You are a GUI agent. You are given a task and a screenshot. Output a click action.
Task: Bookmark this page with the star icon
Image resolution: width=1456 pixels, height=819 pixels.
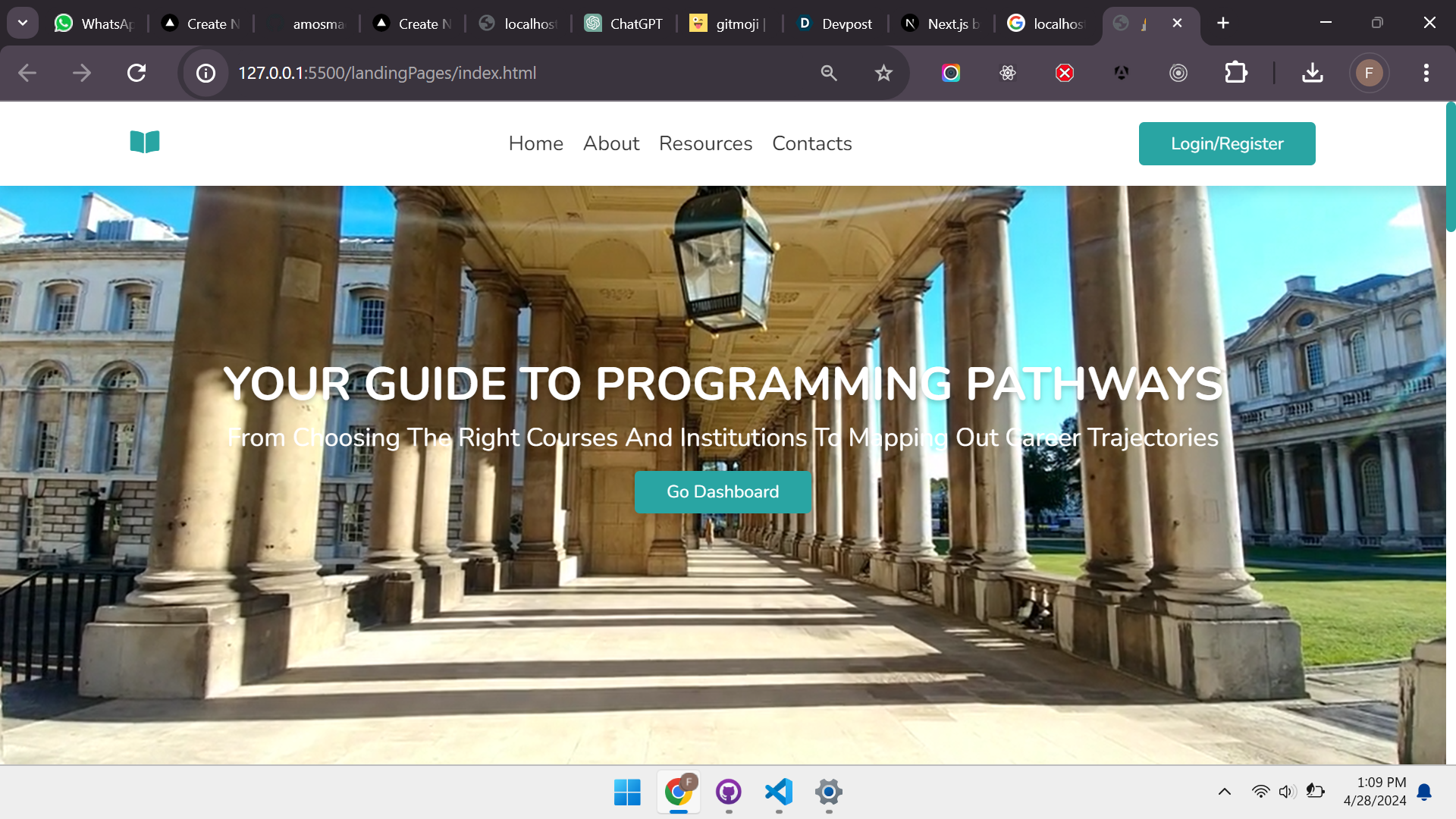tap(883, 73)
